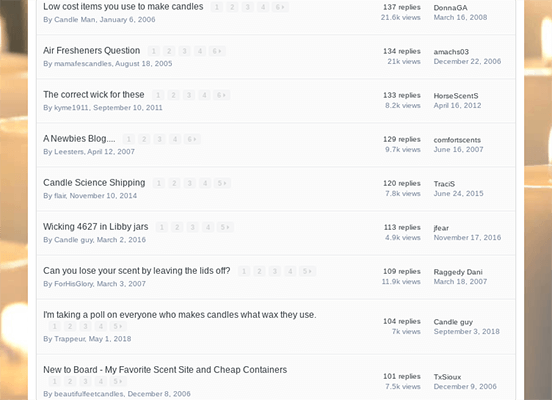The width and height of the screenshot is (552, 400).
Task: Go to page 1 of A Newbies Blog topic
Action: pyautogui.click(x=128, y=139)
